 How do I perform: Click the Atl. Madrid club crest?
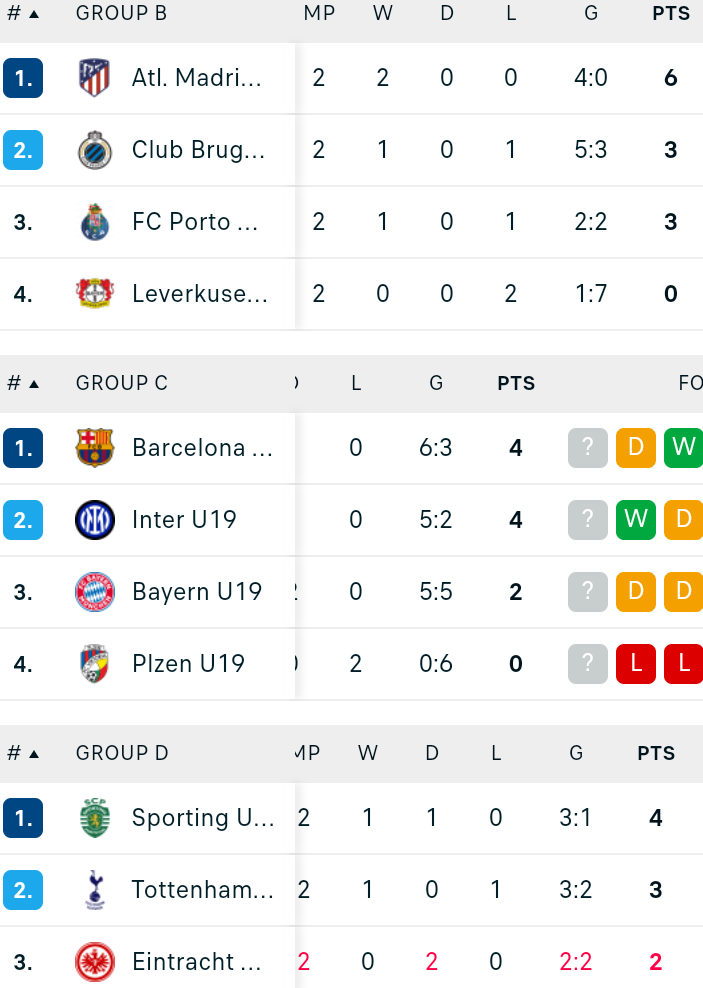94,78
